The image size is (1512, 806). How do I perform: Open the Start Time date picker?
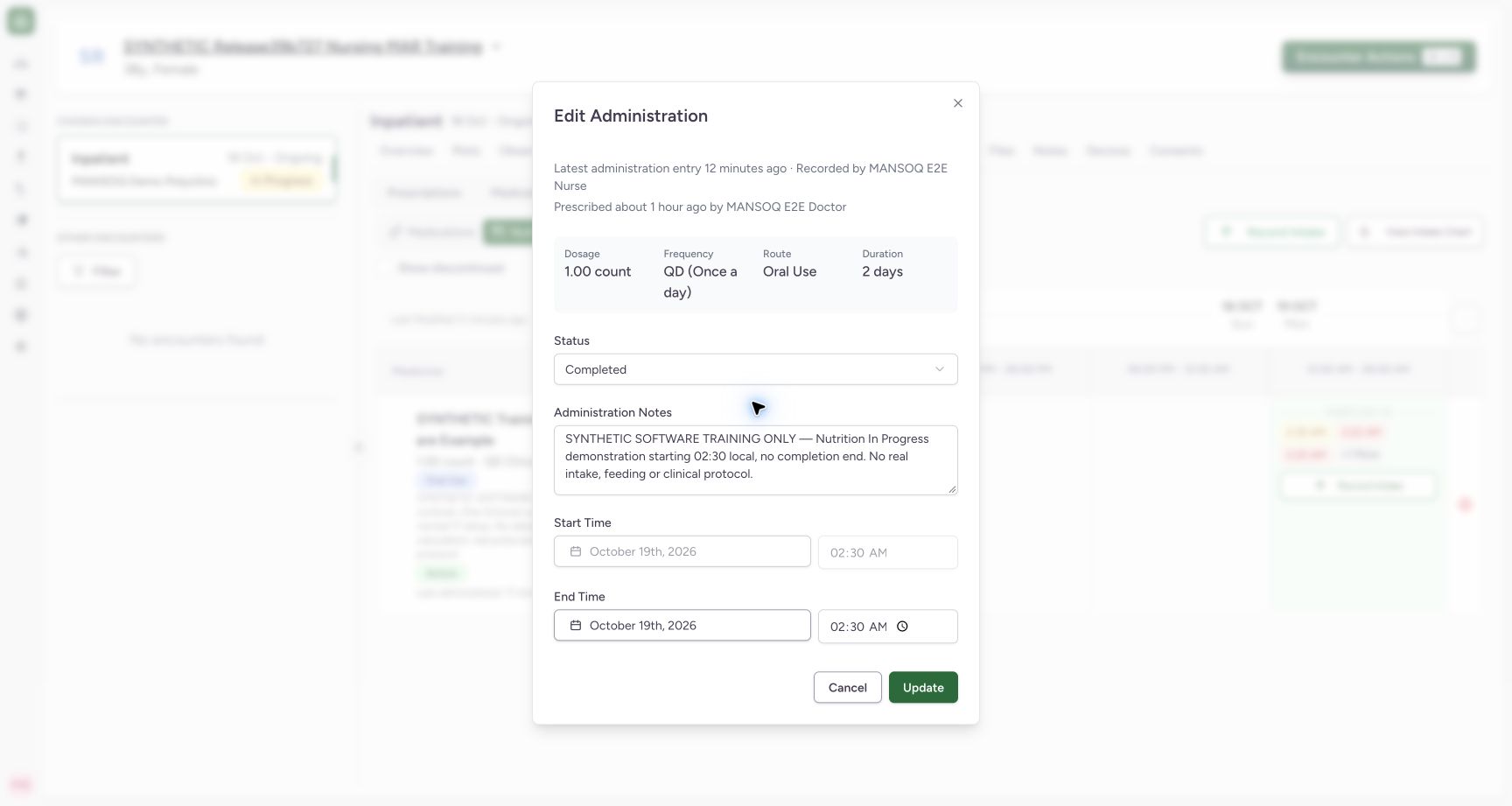pos(682,551)
